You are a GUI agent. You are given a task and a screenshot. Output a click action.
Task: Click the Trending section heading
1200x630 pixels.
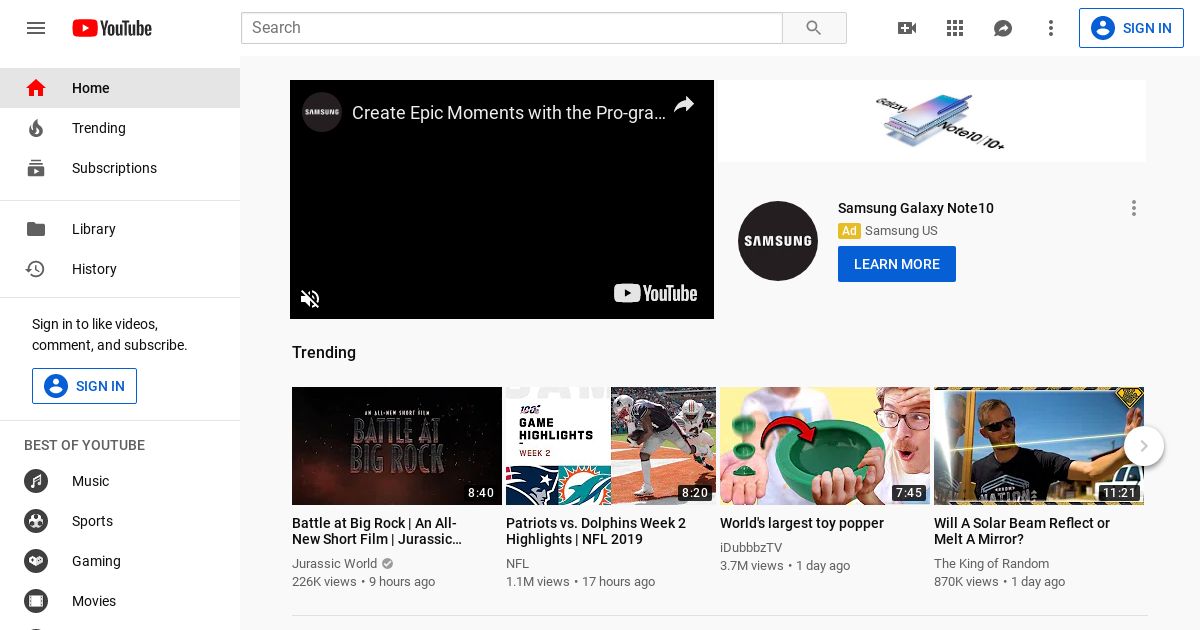(x=324, y=352)
